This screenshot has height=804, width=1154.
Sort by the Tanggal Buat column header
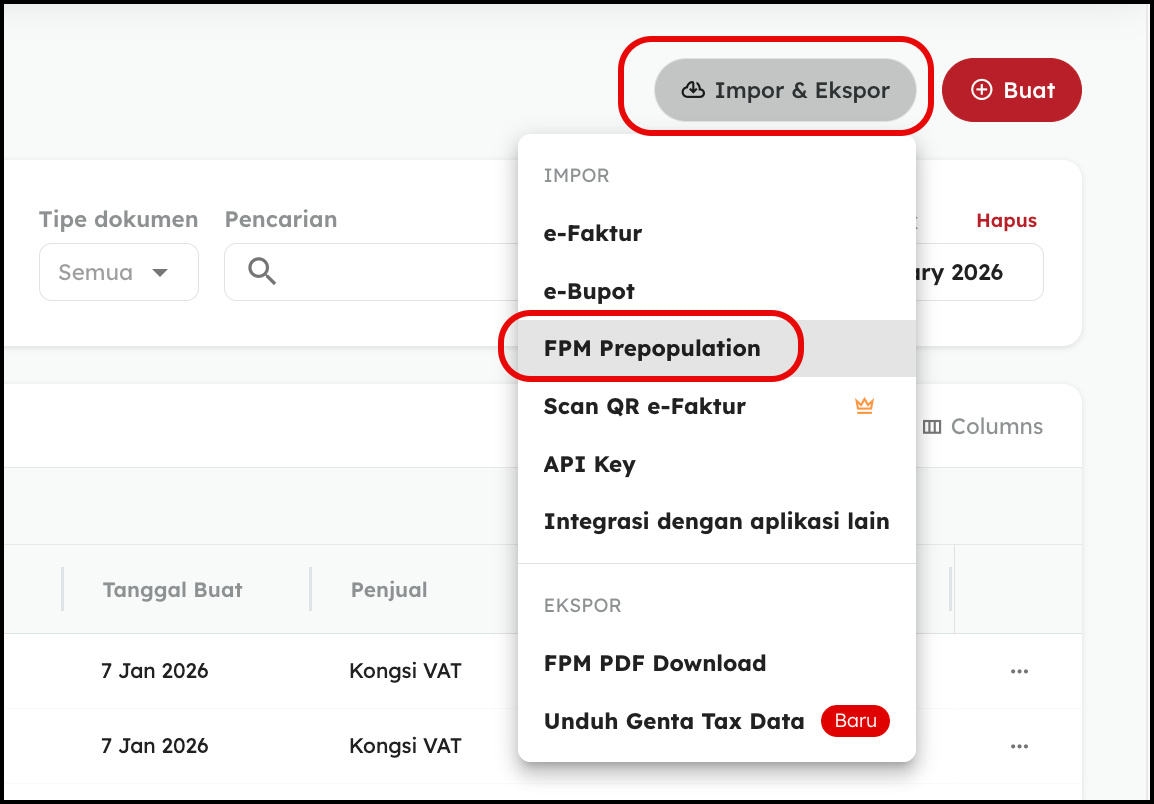[173, 590]
